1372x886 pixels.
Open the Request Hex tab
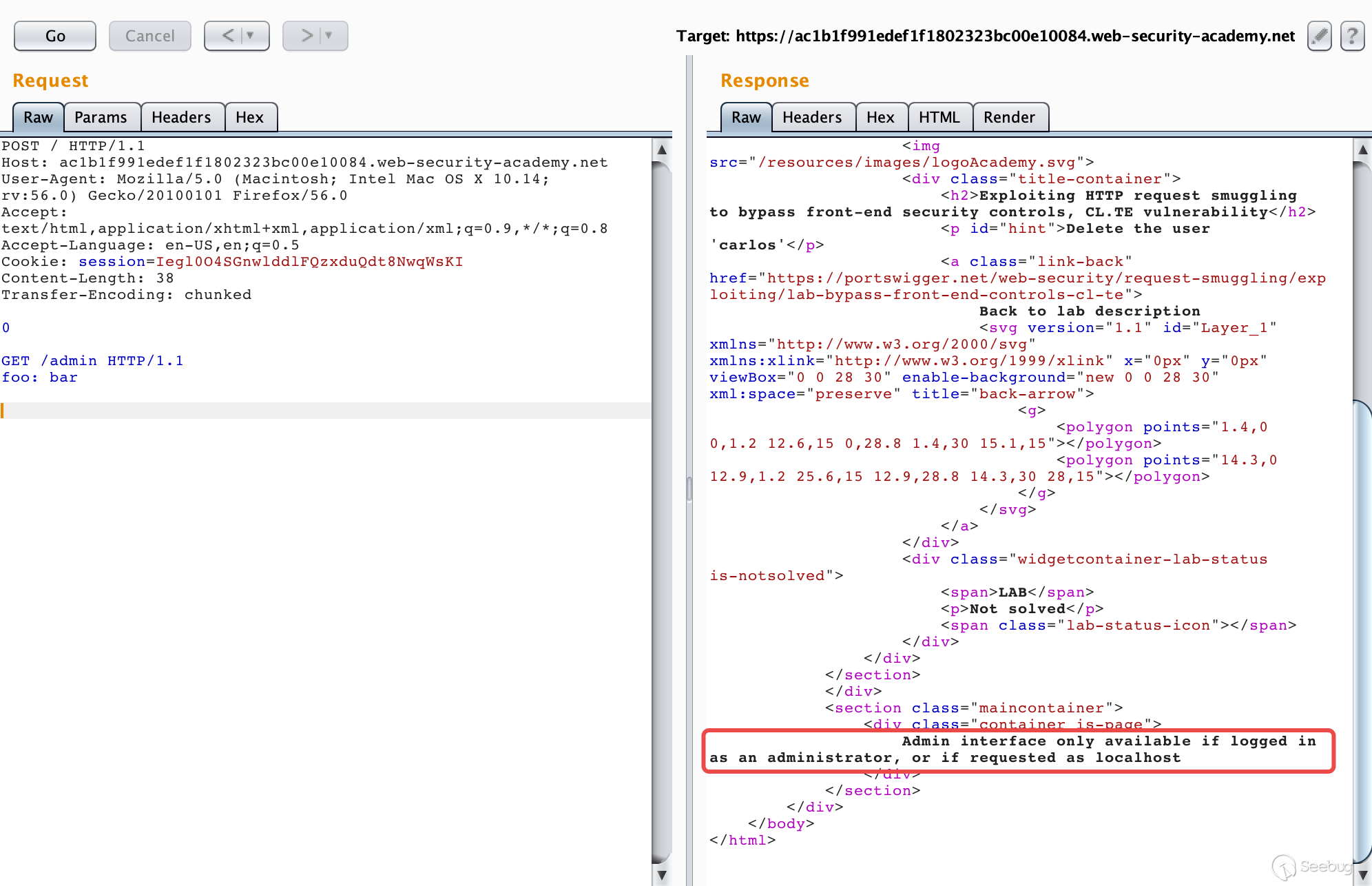pos(249,117)
